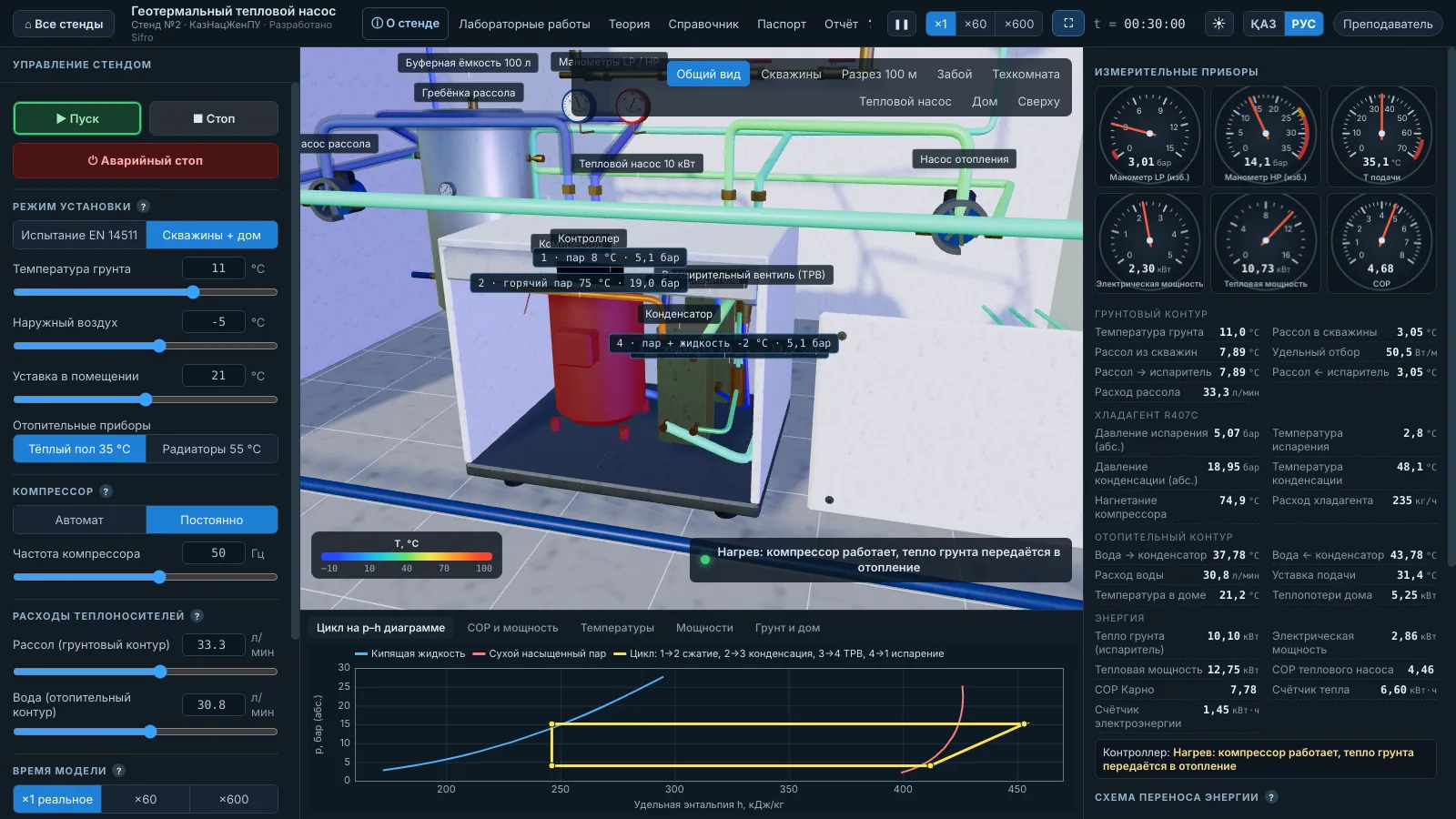Click the Манометр LP gauge

1149,136
